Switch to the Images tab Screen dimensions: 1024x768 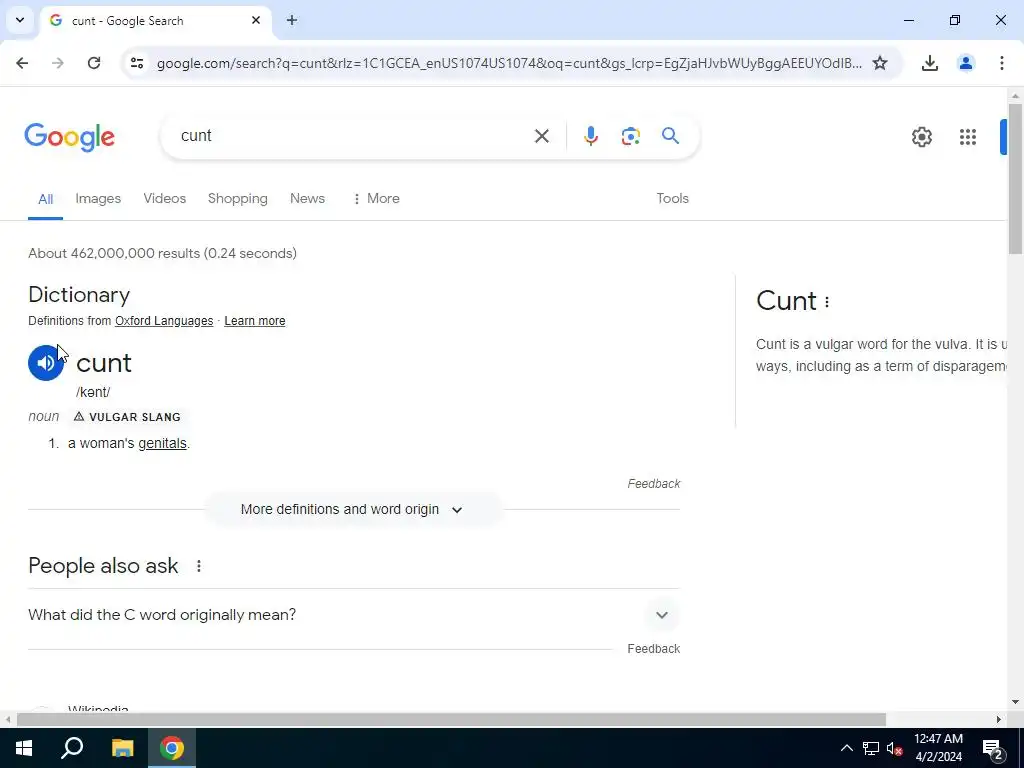[x=98, y=199]
